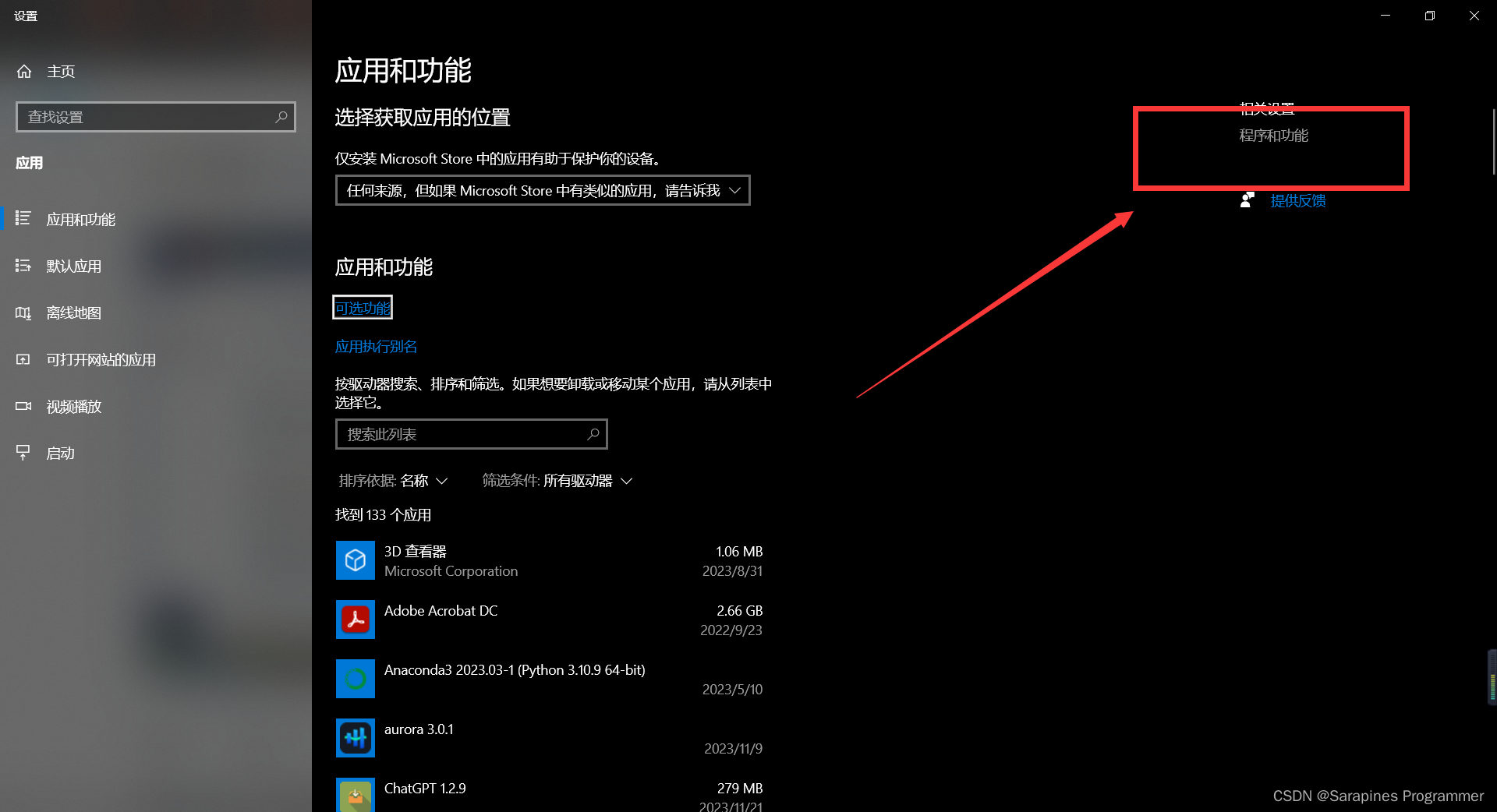
Task: Open the 离线地图 settings page
Action: (x=156, y=312)
